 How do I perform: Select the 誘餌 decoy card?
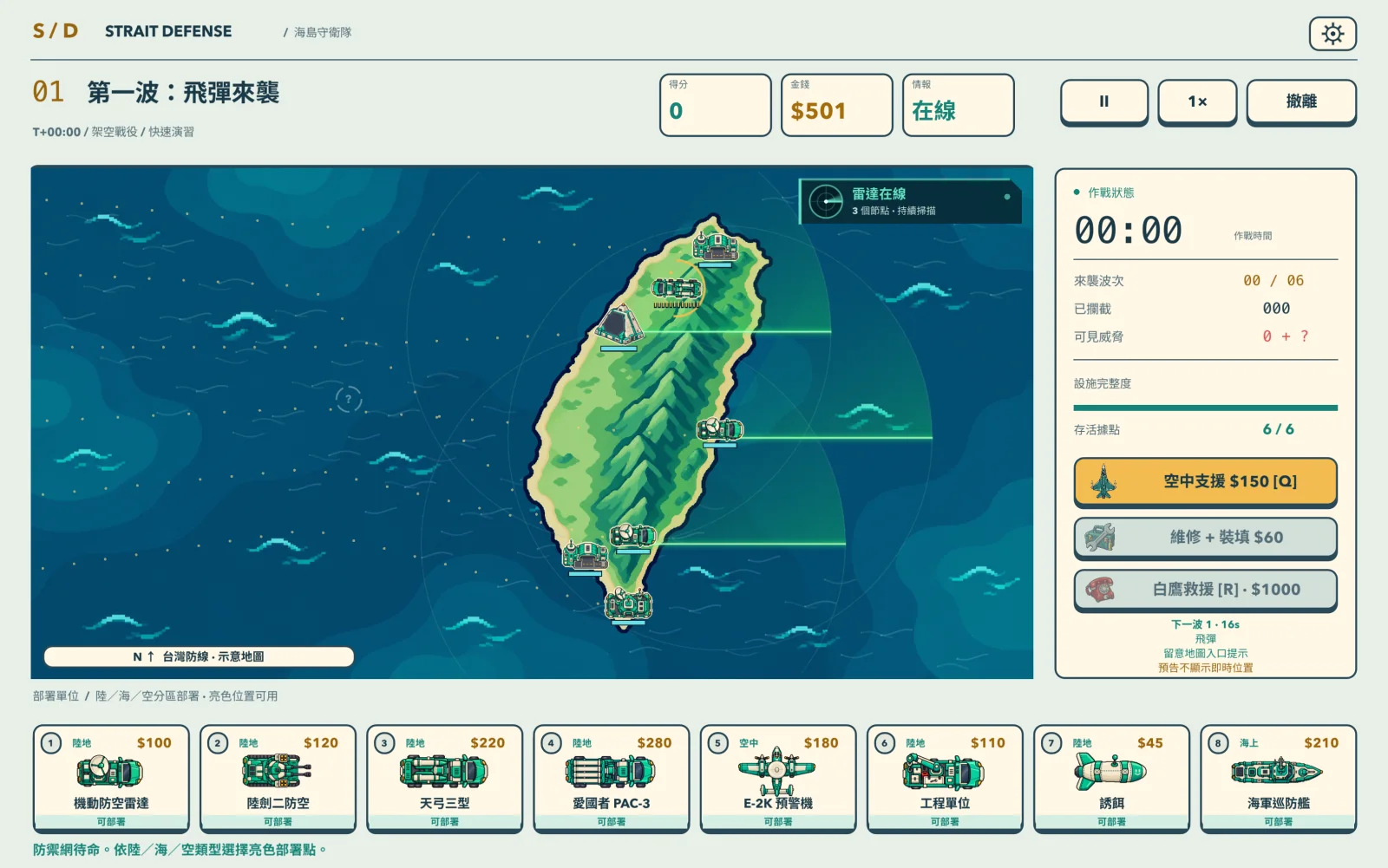[x=1111, y=778]
